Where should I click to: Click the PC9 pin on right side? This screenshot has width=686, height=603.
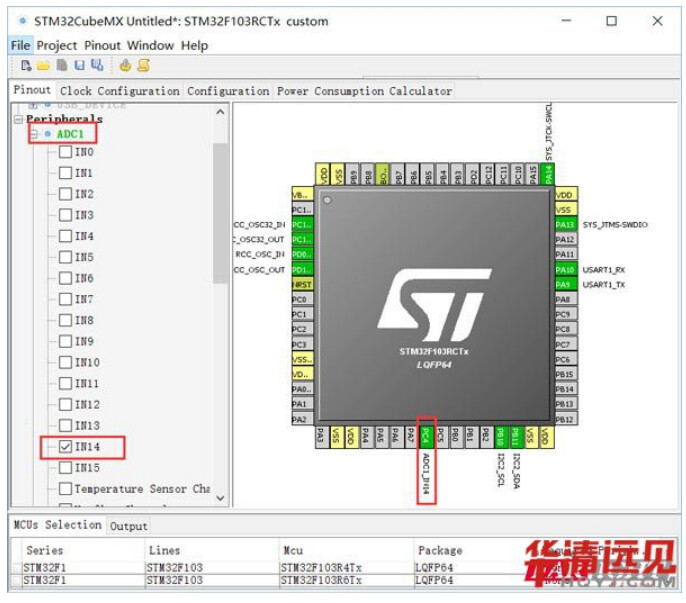coord(566,314)
